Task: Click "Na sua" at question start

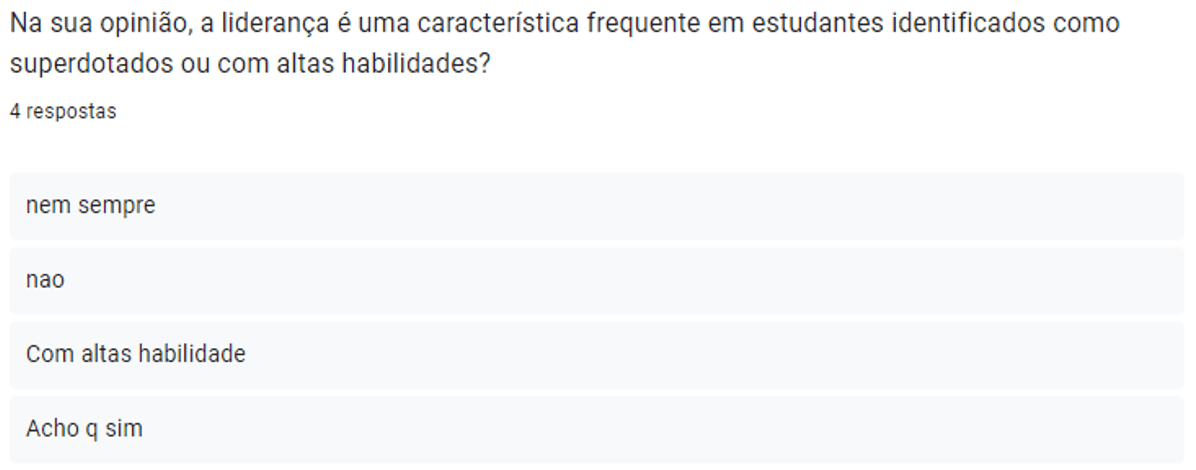Action: 50,24
